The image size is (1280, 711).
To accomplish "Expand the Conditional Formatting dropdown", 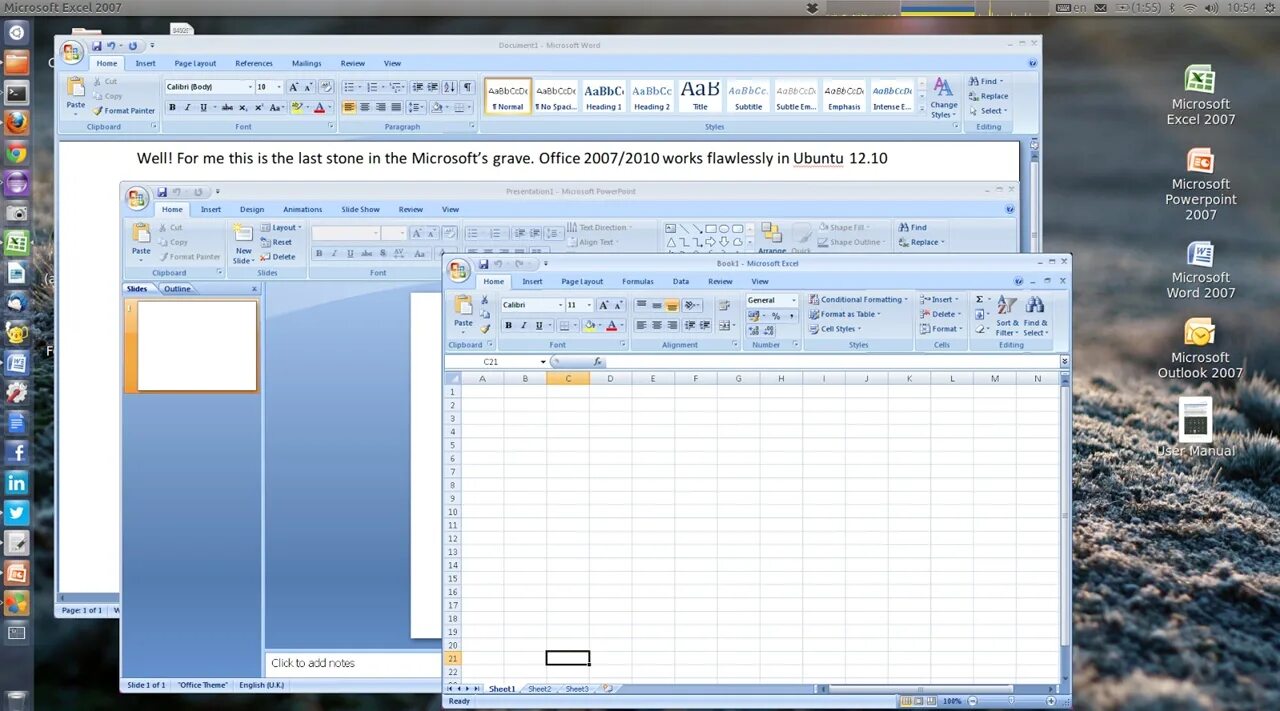I will (906, 299).
